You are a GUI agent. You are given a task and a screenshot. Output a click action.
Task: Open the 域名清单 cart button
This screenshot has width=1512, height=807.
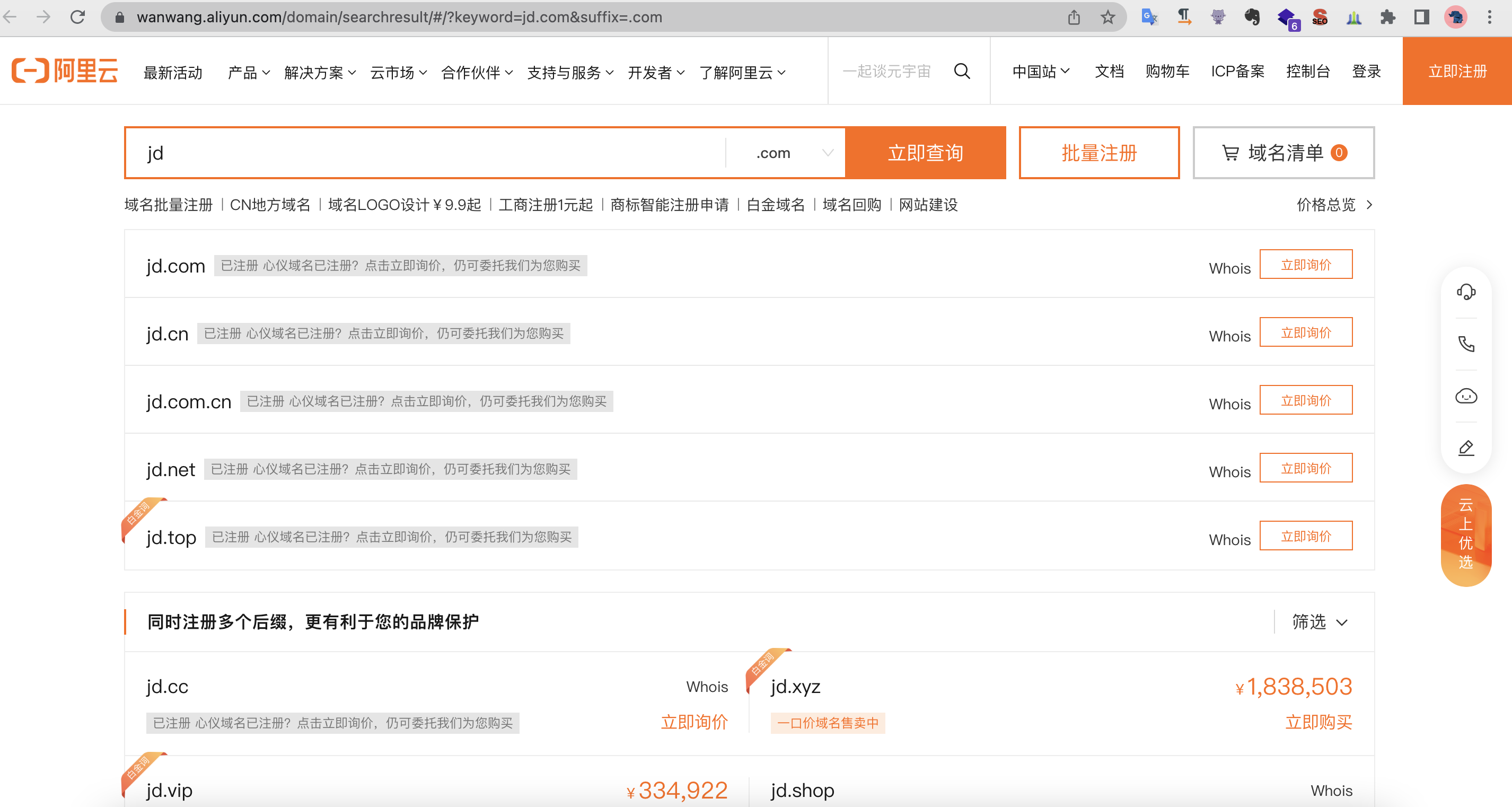1283,153
